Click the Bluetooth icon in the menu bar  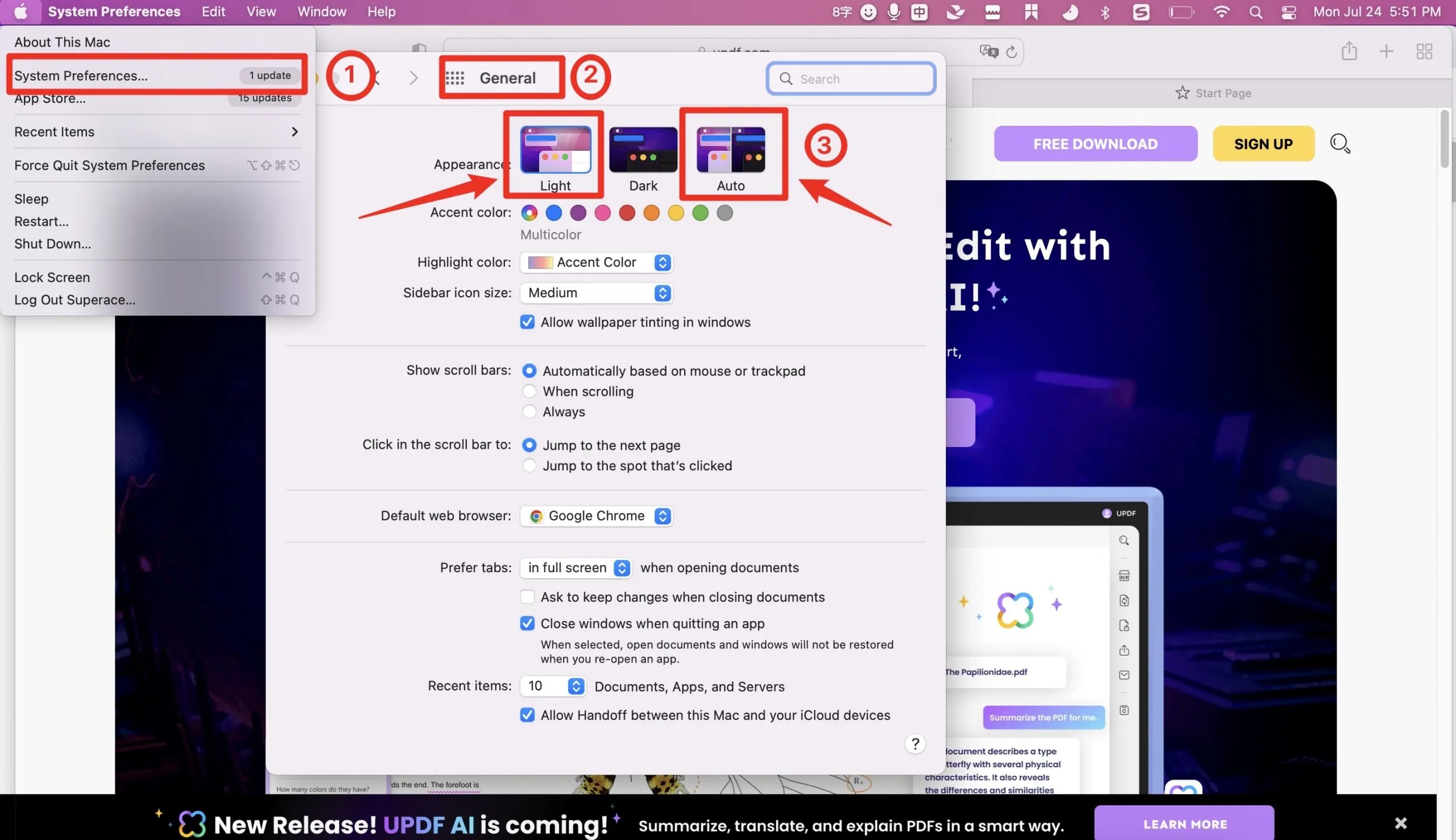[x=1105, y=11]
